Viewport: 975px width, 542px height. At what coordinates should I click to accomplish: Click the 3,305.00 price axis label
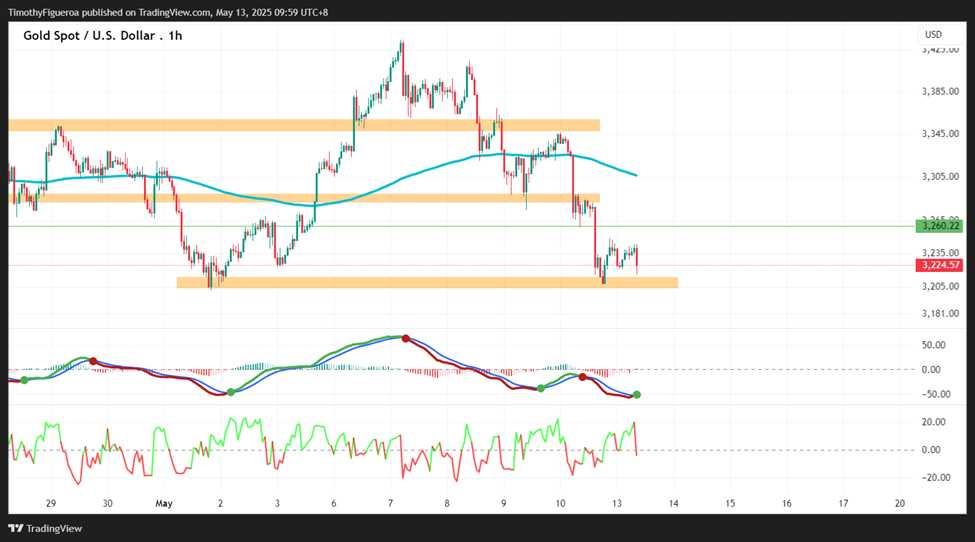940,177
